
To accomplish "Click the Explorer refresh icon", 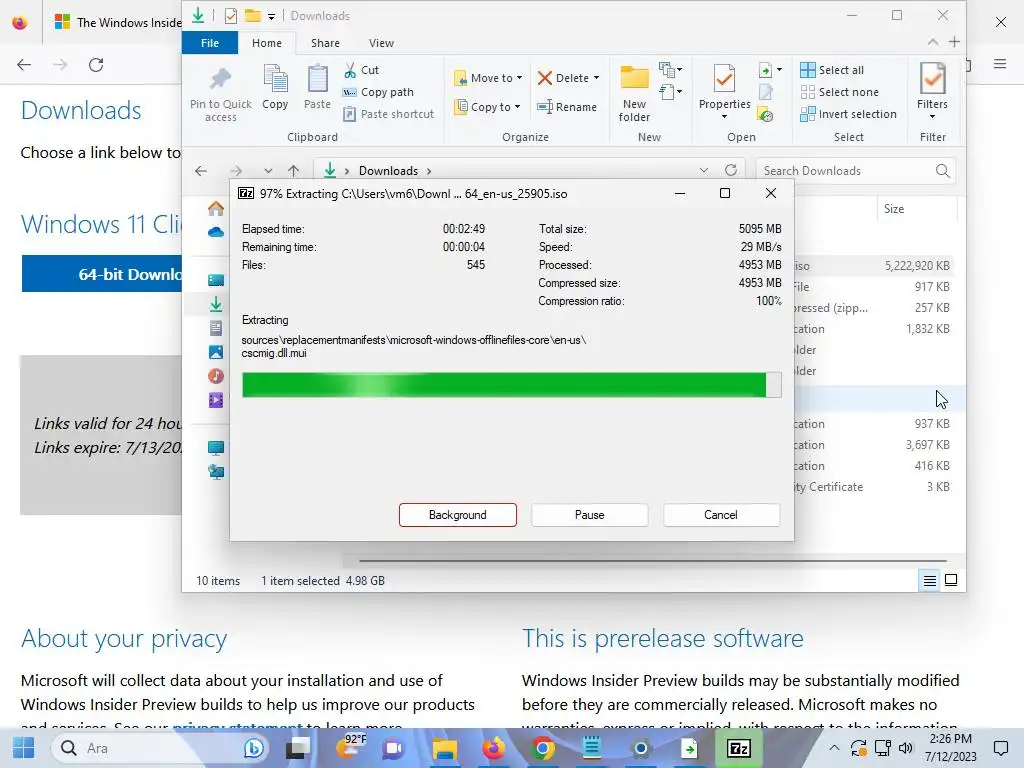I will [731, 170].
